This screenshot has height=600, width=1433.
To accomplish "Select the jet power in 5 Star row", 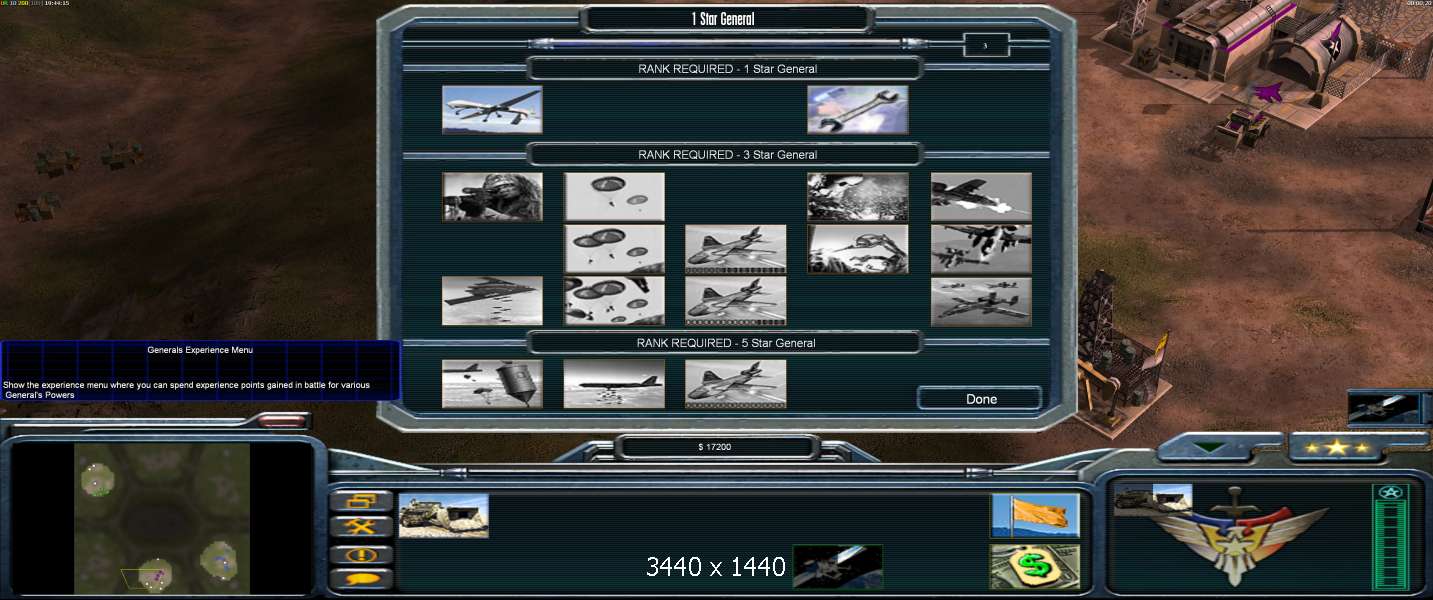I will click(x=736, y=384).
